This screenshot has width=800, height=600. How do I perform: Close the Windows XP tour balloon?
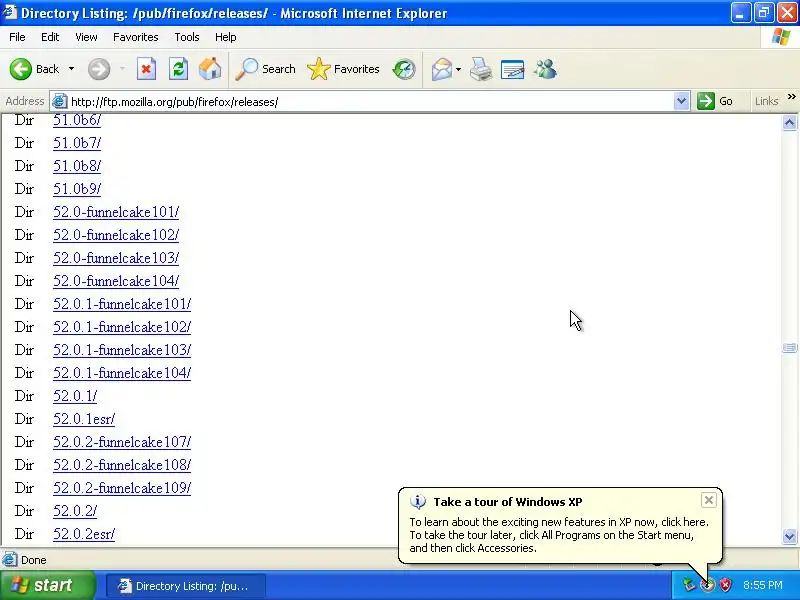(709, 501)
